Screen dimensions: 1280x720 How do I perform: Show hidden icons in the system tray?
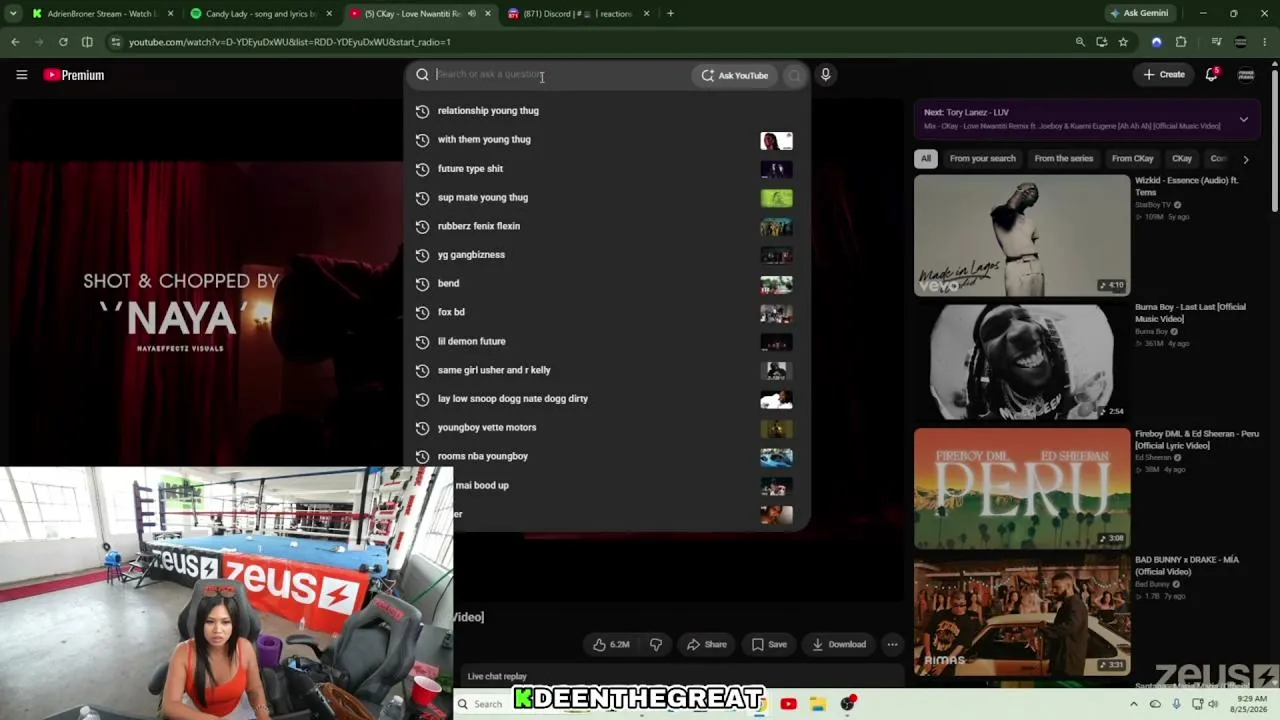pyautogui.click(x=1133, y=704)
